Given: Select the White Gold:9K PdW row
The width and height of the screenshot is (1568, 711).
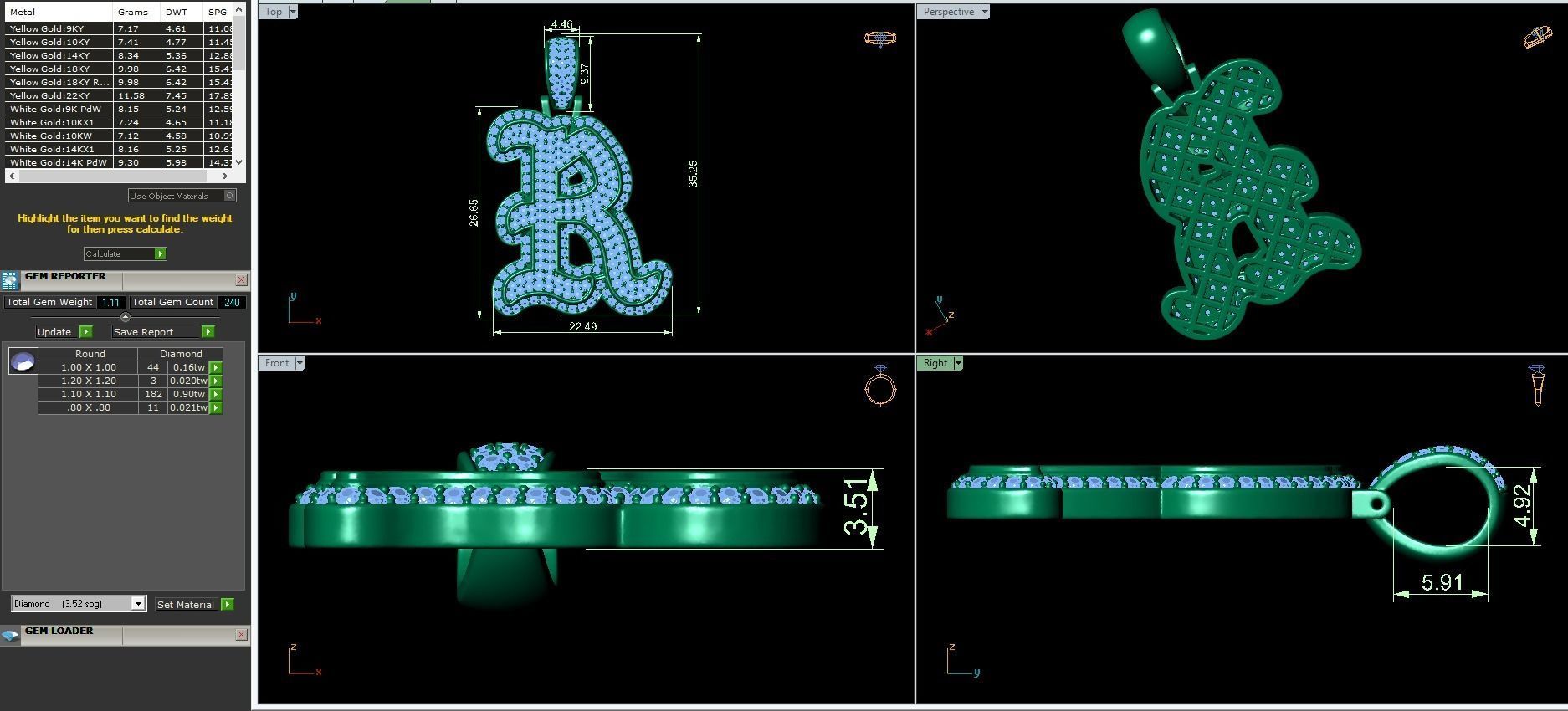Looking at the screenshot, I should [x=119, y=109].
